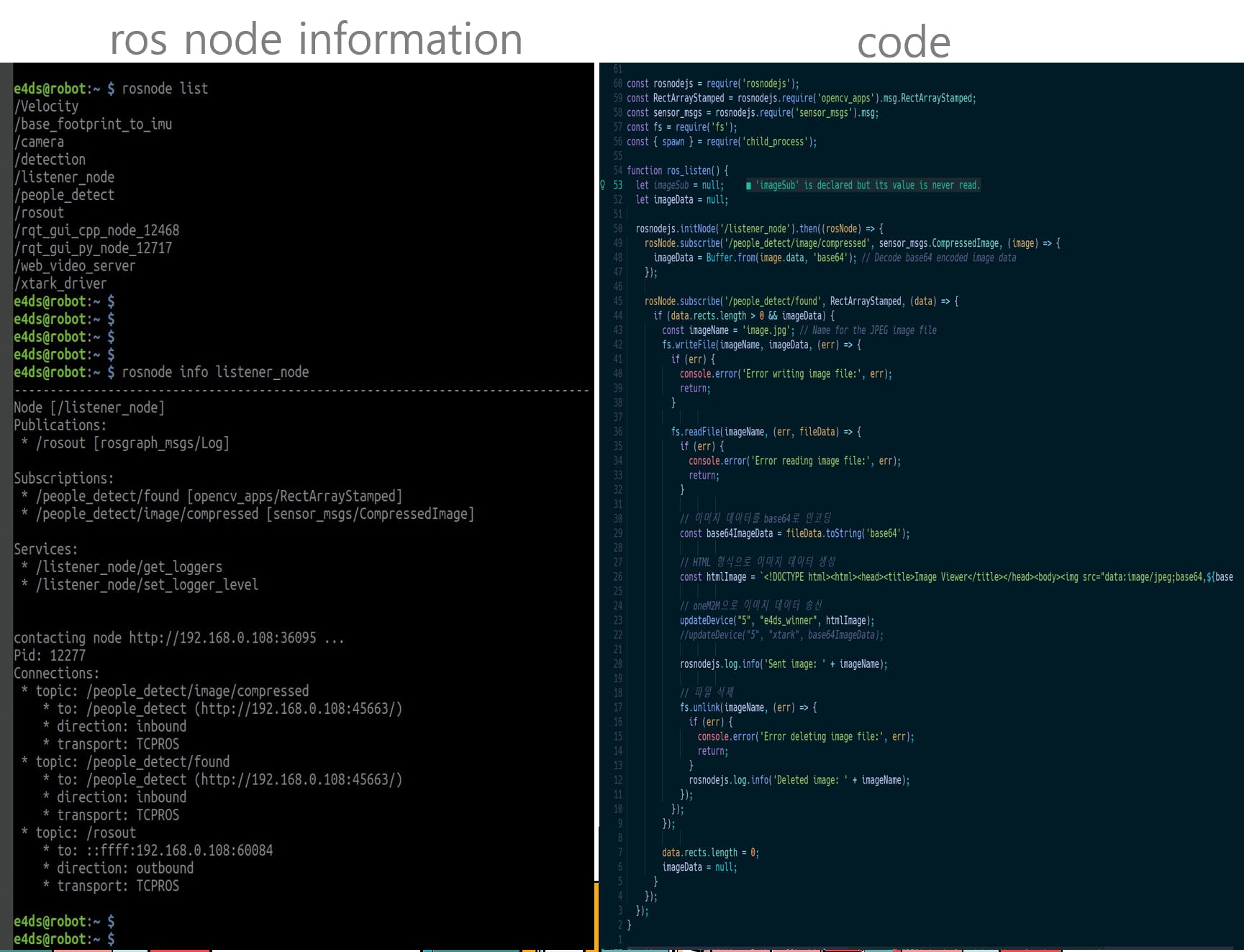1244x952 pixels.
Task: Click the 'to: ::ffff:192.168.0.108:60084' line
Action: [x=165, y=851]
